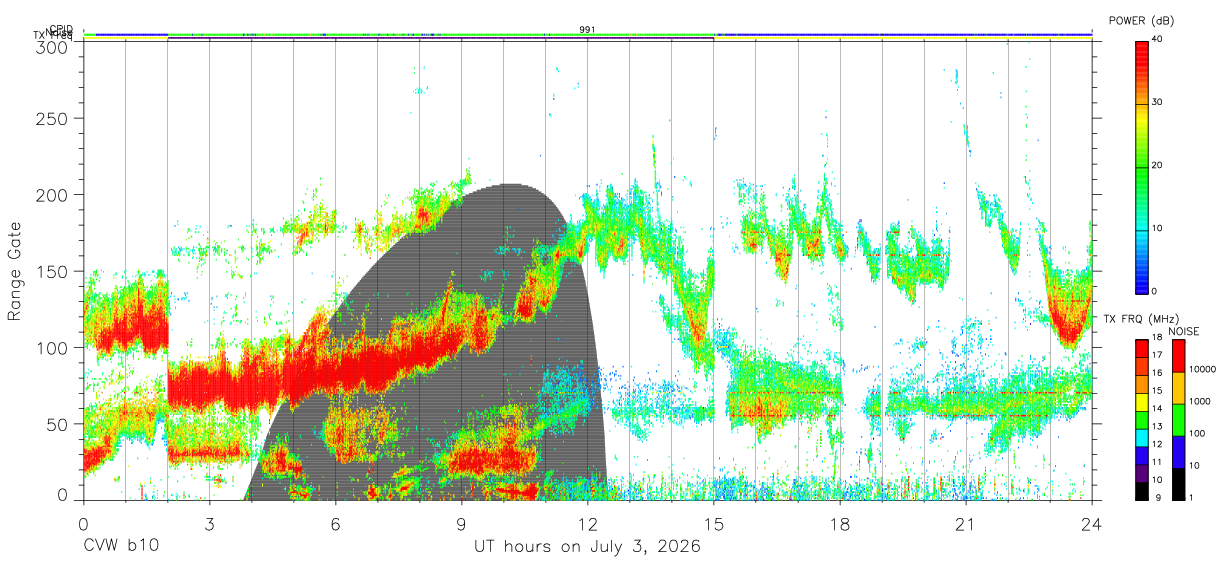This screenshot has width=1228, height=567.
Task: Click the 1000 label on noise legend
Action: (1200, 401)
